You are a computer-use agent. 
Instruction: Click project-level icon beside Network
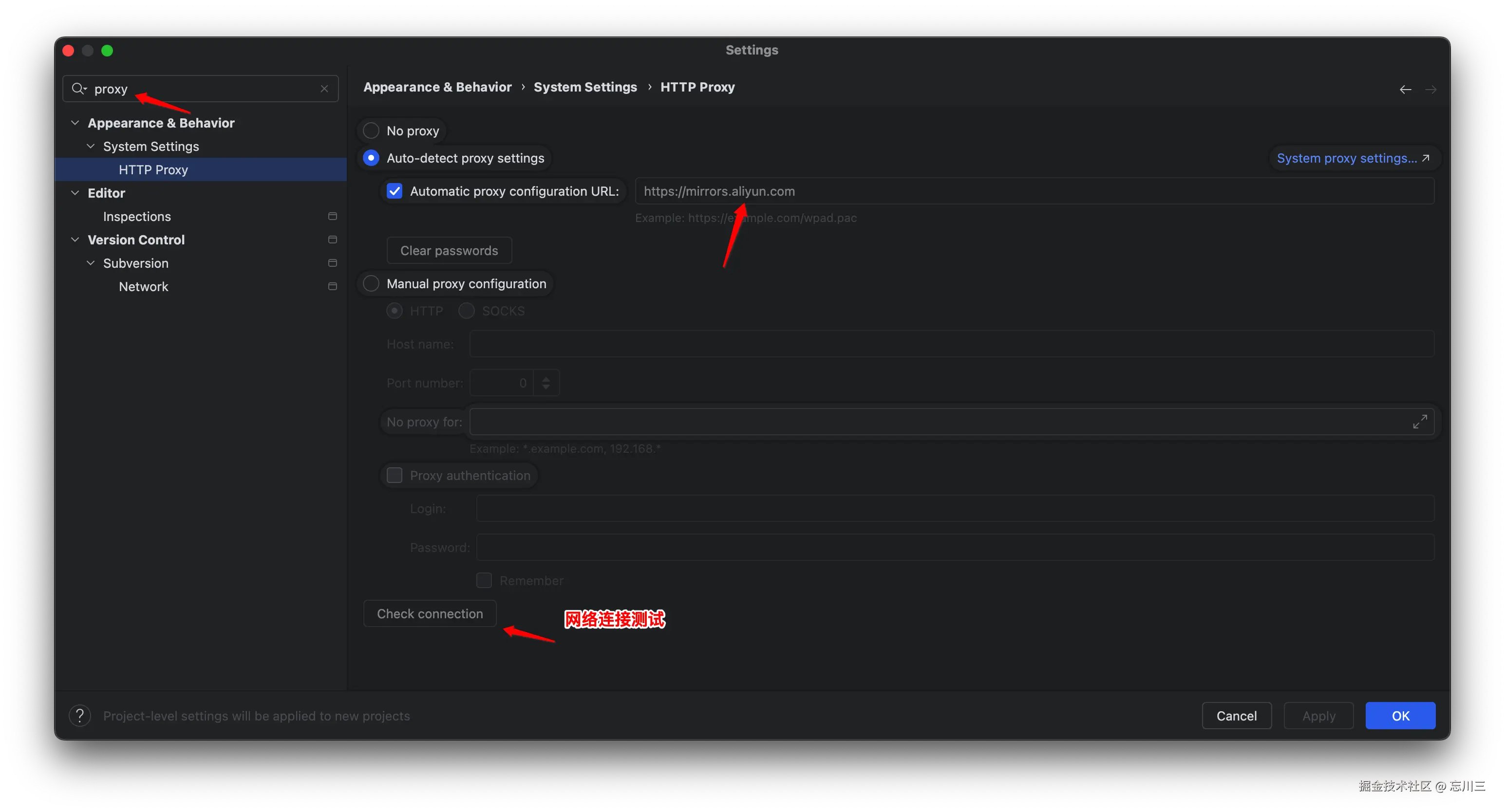click(x=333, y=287)
